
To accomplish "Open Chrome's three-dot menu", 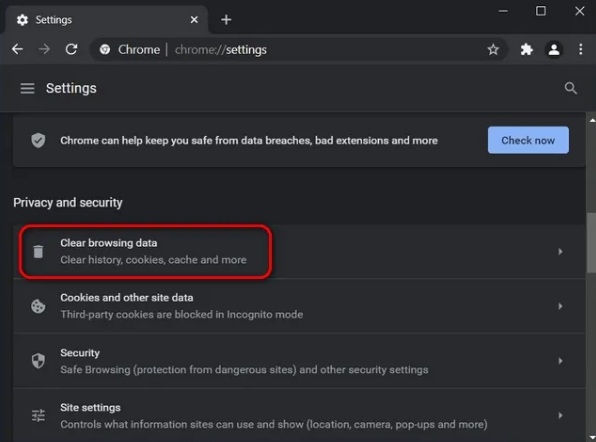I will coord(580,49).
